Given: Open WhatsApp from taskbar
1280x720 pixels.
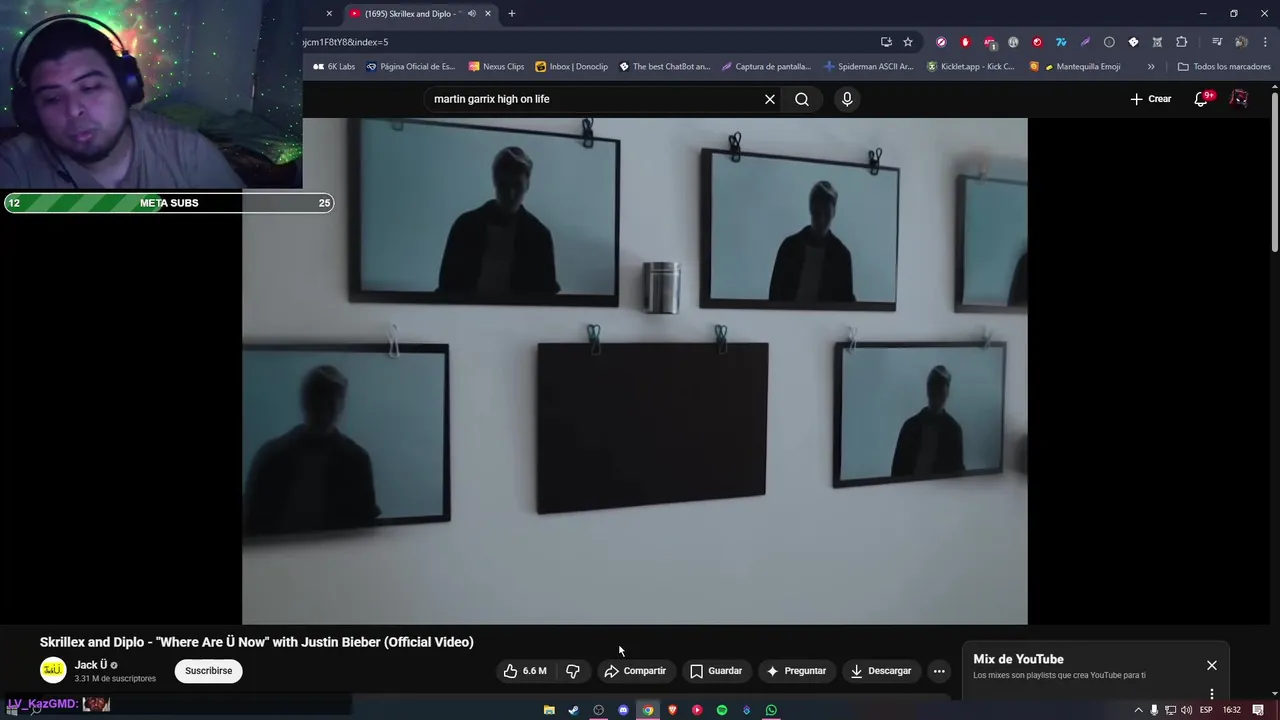Looking at the screenshot, I should click(x=771, y=710).
